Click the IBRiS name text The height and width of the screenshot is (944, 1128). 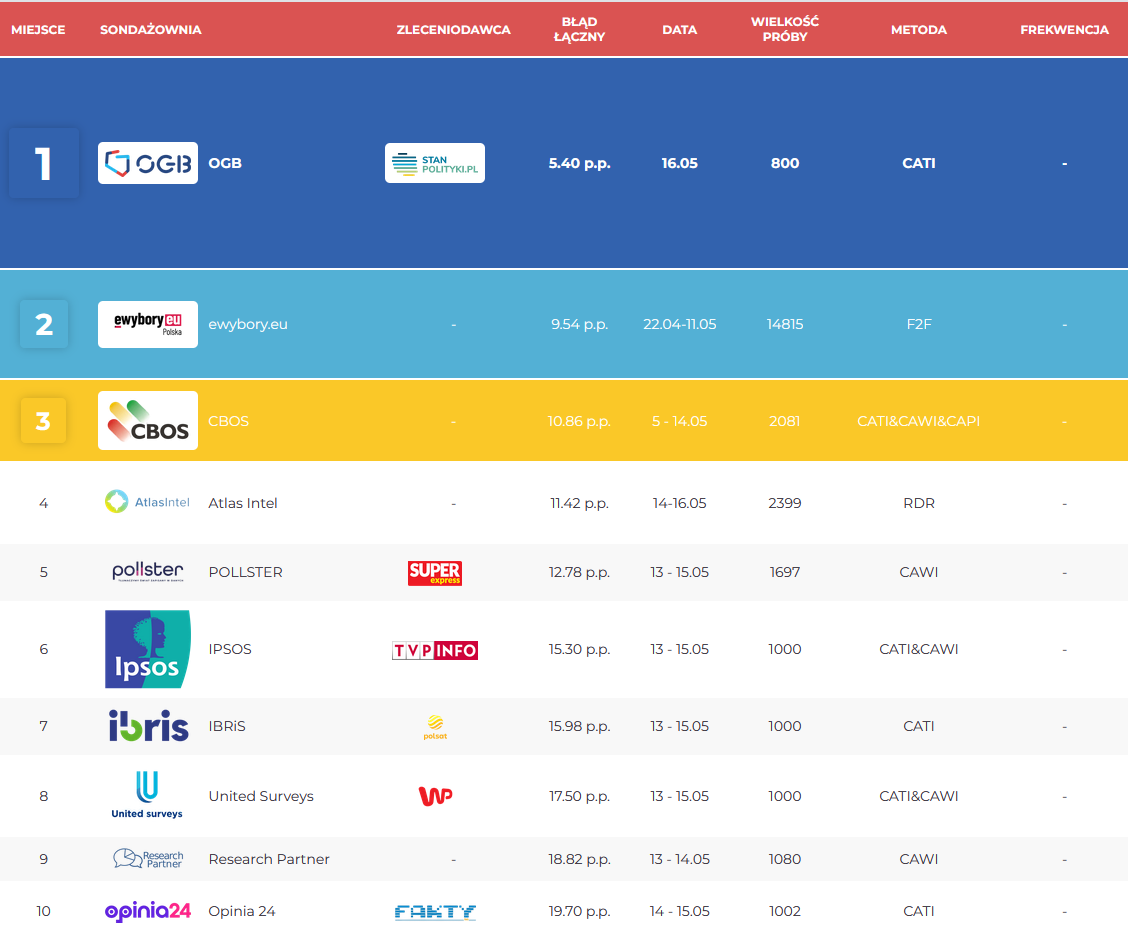(x=227, y=726)
